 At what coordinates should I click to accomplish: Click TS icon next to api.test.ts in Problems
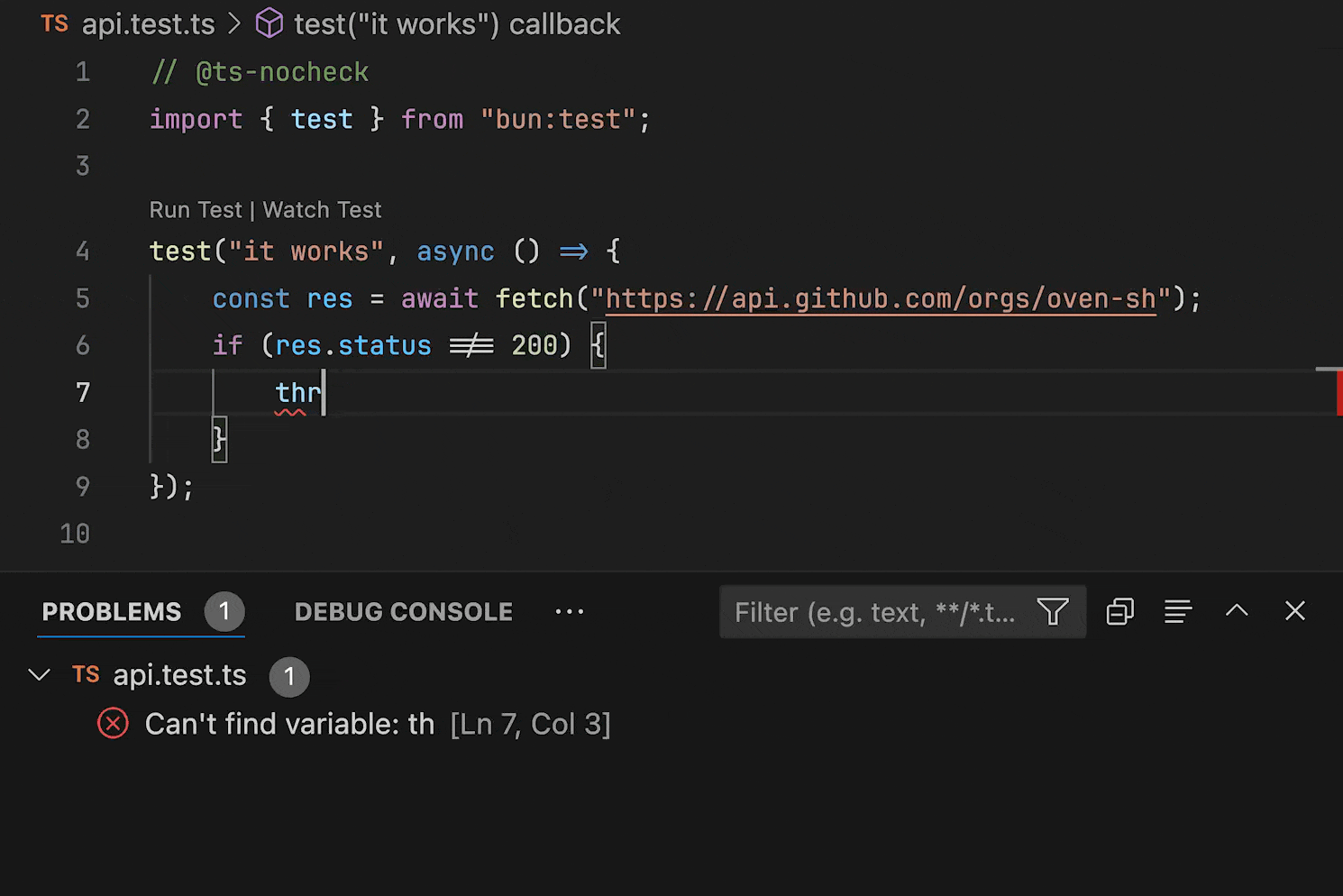point(86,675)
